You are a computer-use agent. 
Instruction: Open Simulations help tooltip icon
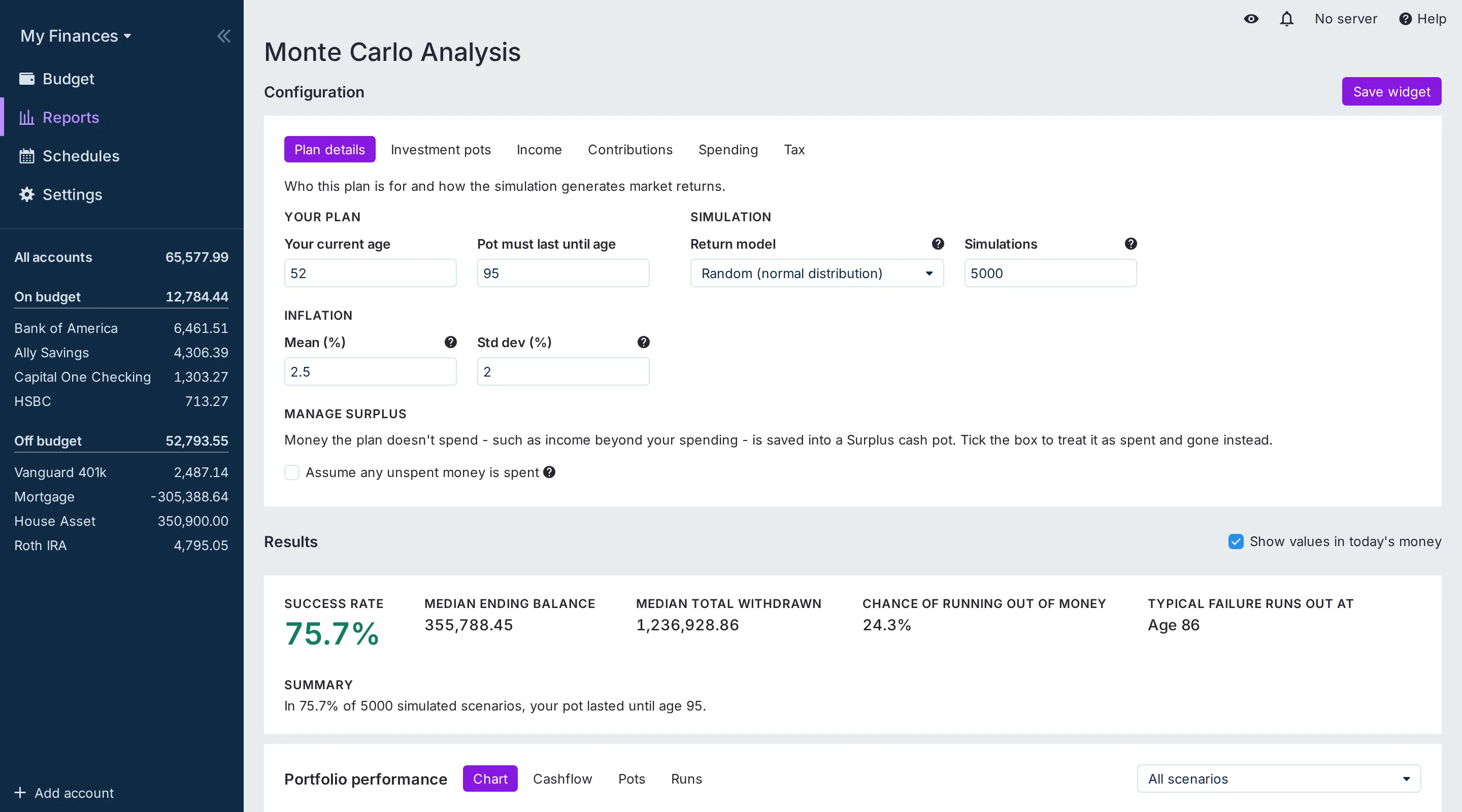tap(1131, 244)
